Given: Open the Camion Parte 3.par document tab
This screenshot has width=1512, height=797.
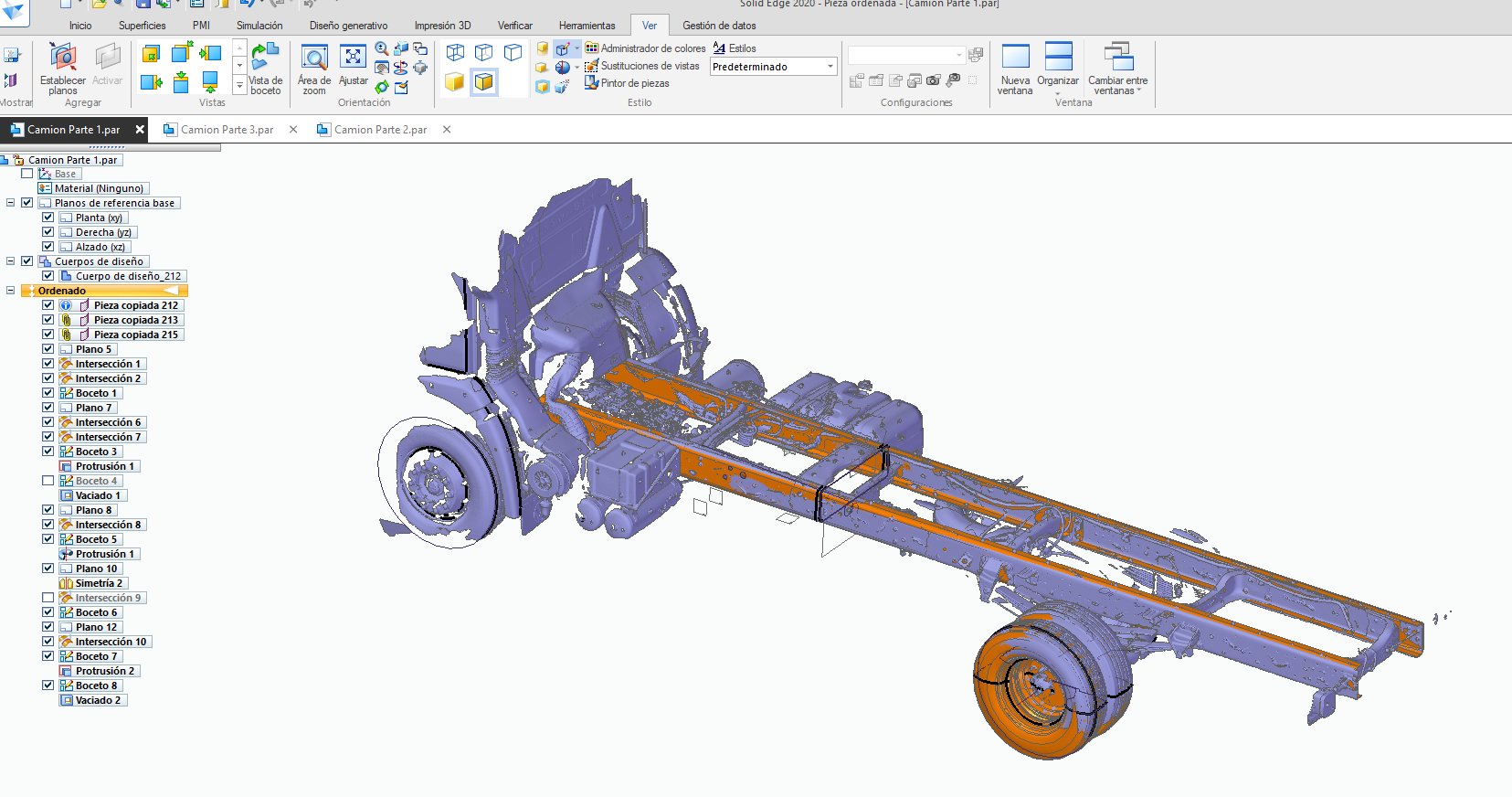Looking at the screenshot, I should coord(227,130).
